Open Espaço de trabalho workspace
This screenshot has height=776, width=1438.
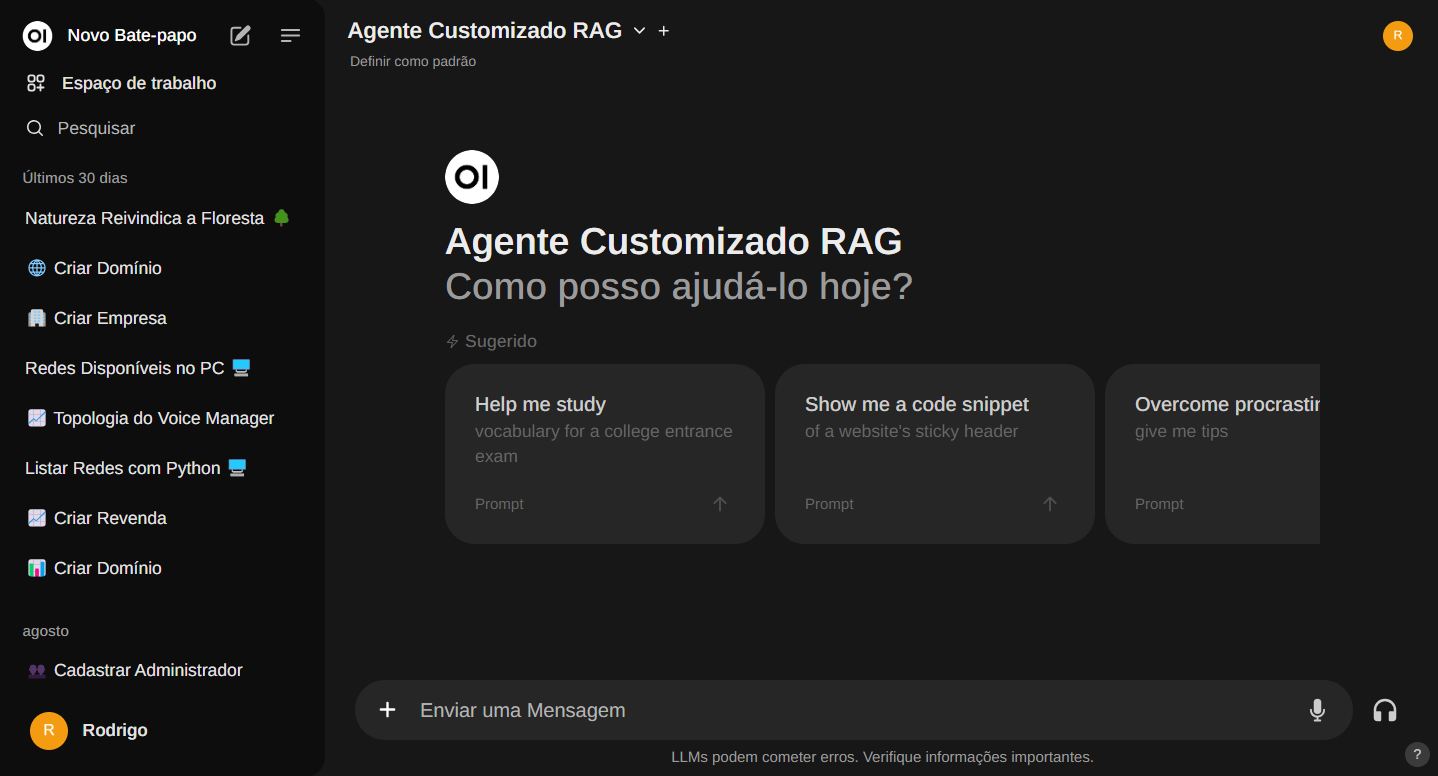point(138,83)
